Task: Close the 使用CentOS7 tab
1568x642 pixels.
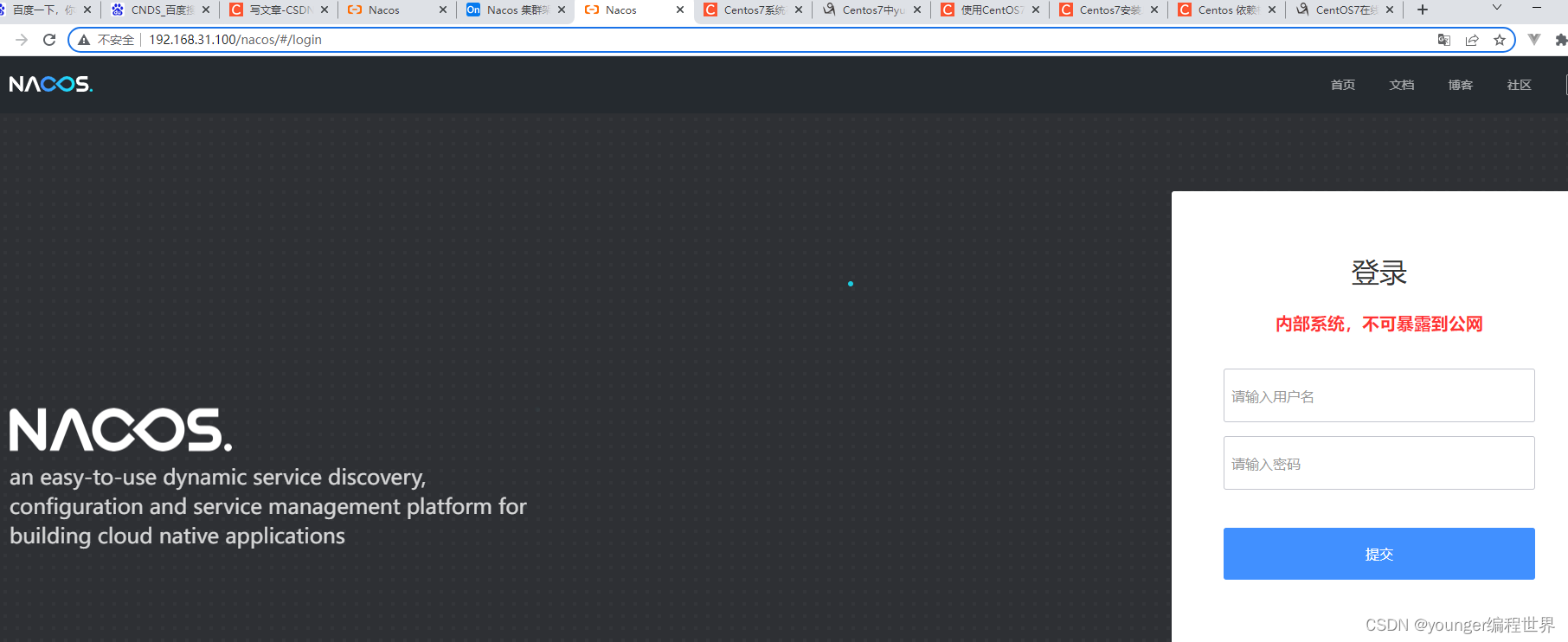Action: [1036, 10]
